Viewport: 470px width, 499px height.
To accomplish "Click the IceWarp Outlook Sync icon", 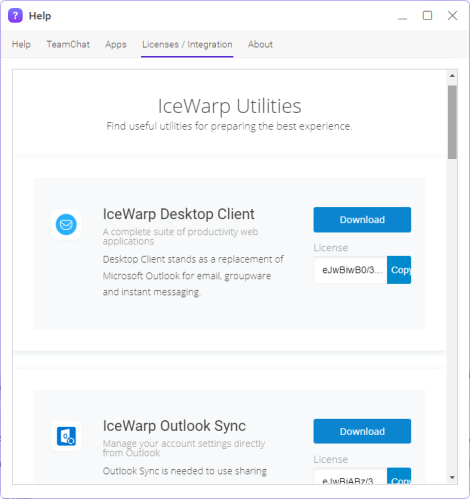I will tap(66, 436).
